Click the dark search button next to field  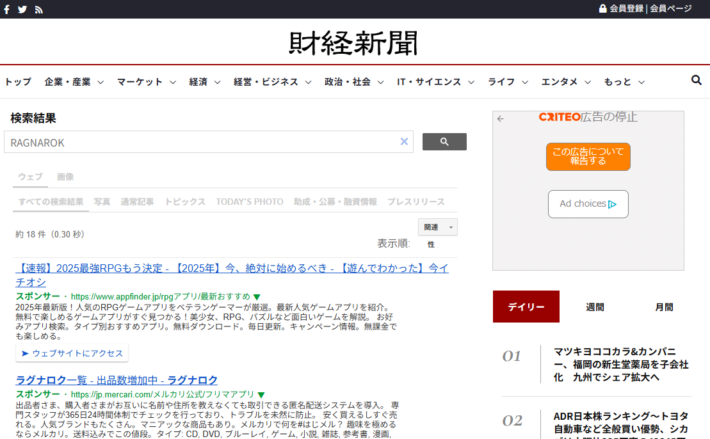coord(444,142)
